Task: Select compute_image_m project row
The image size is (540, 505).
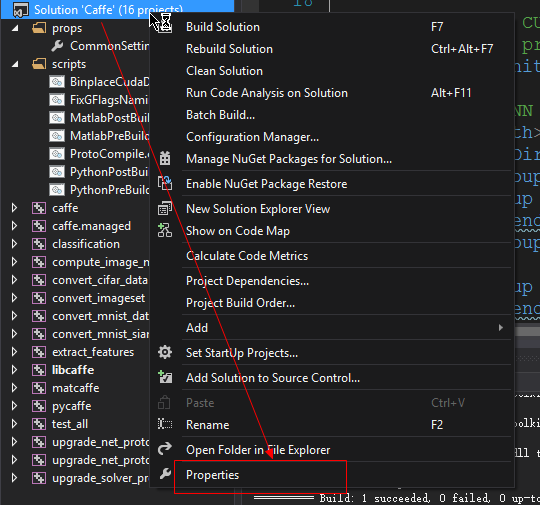Action: [101, 262]
